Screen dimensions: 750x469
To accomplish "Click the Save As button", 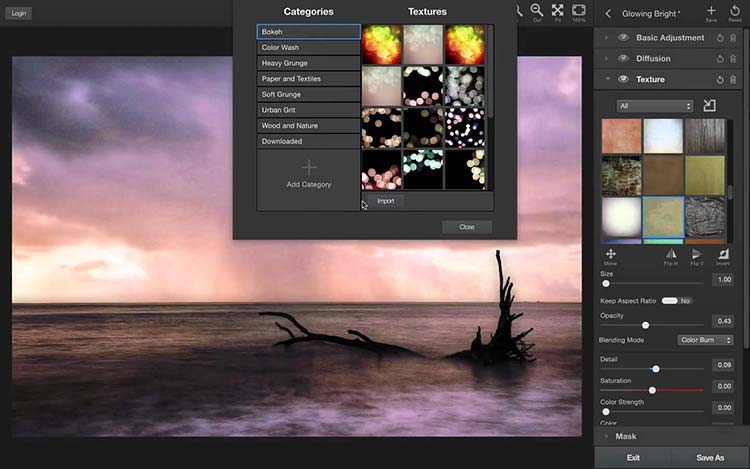I will coord(710,458).
